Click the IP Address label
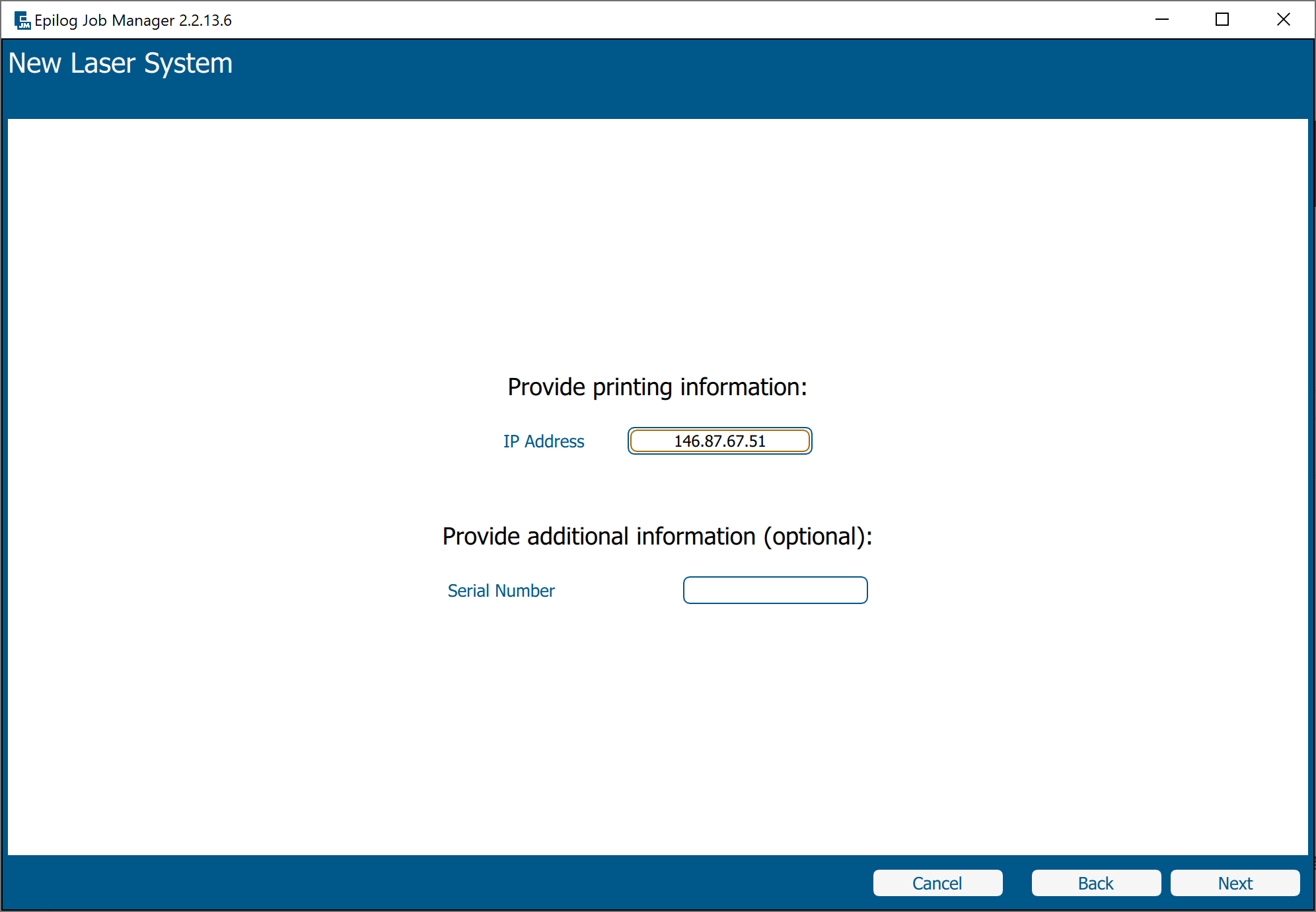The image size is (1316, 912). 544,441
